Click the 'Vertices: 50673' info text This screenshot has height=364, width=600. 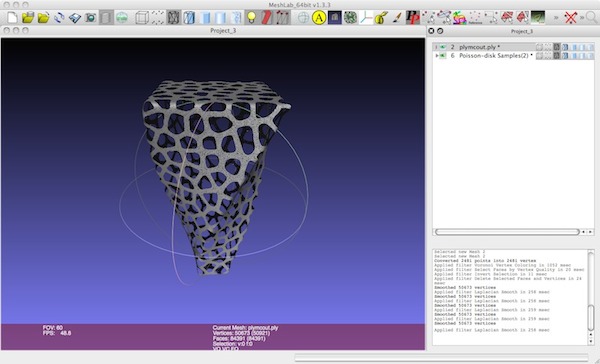point(241,333)
